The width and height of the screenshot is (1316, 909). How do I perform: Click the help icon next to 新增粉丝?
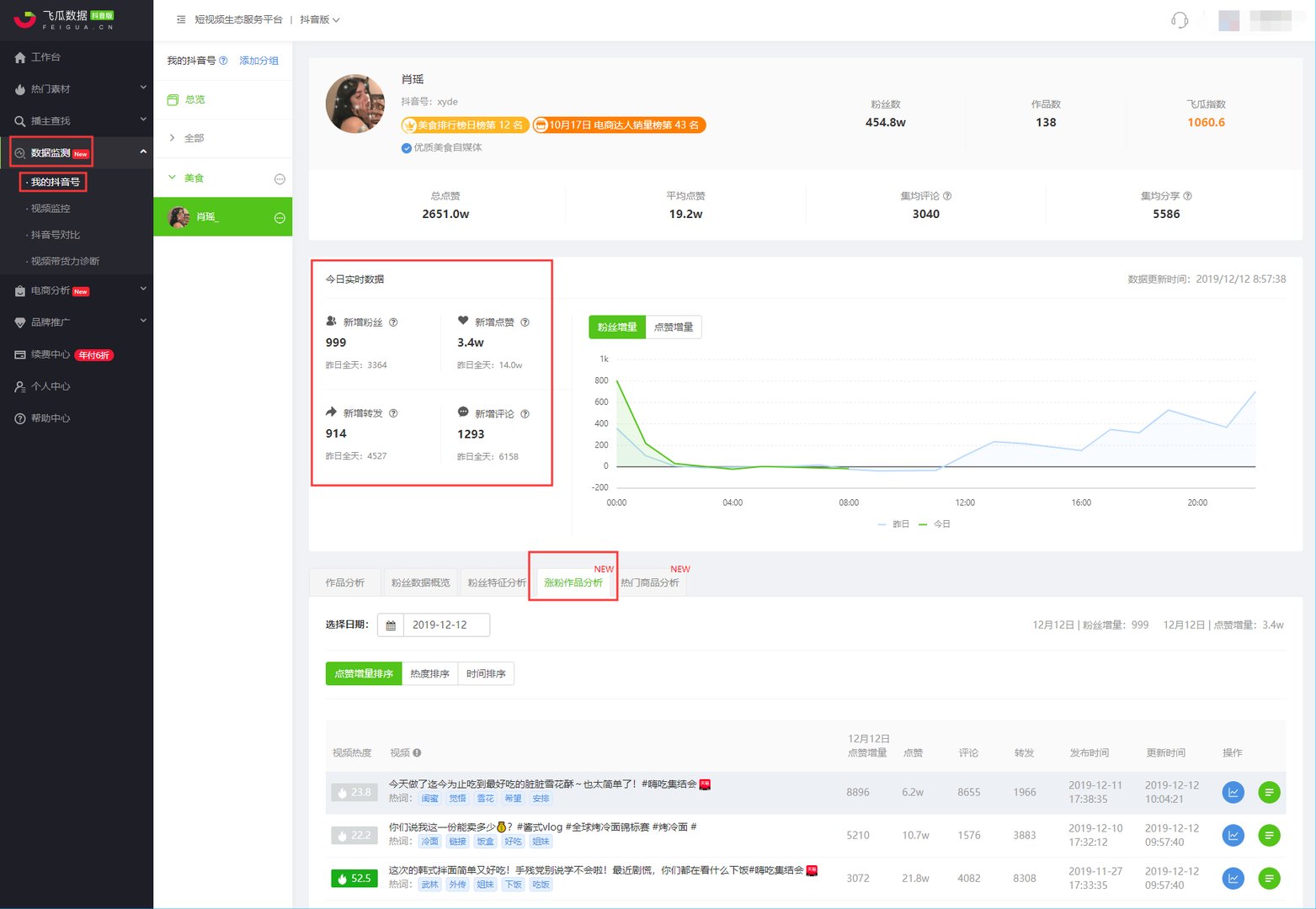coord(393,322)
